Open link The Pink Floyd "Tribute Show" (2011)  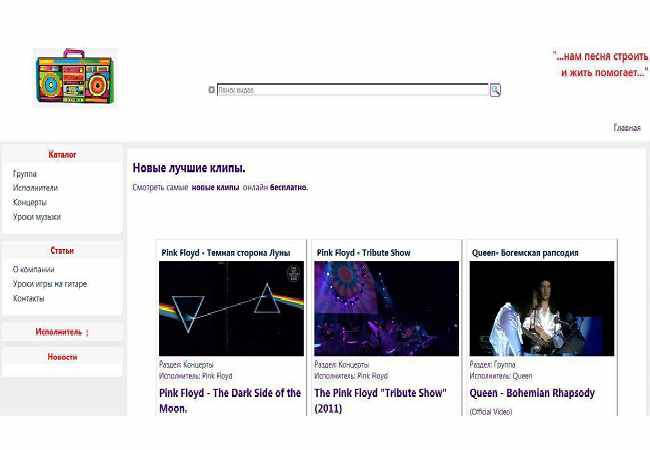pyautogui.click(x=381, y=401)
